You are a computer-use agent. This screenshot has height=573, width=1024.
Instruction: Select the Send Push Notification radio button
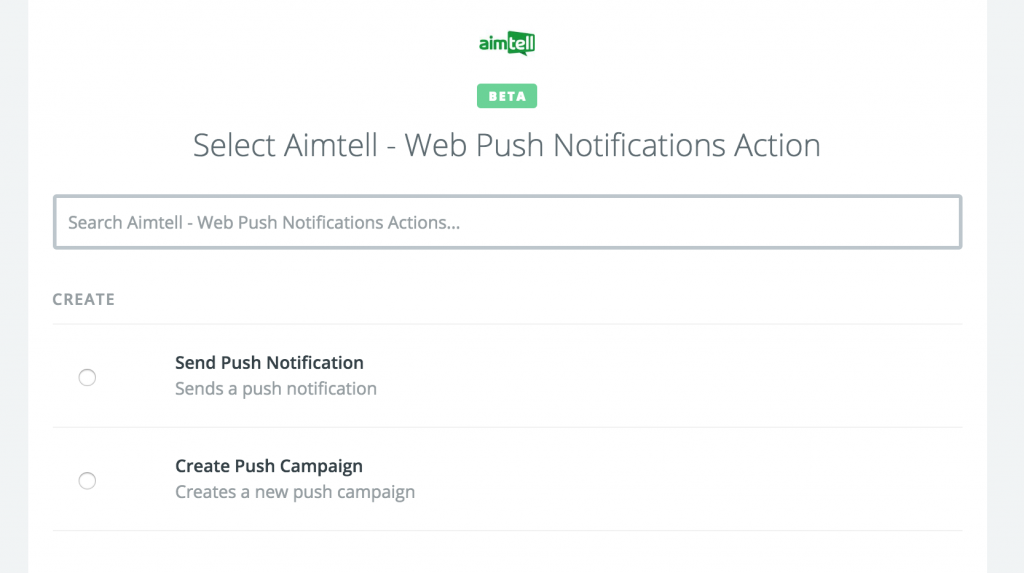[87, 377]
